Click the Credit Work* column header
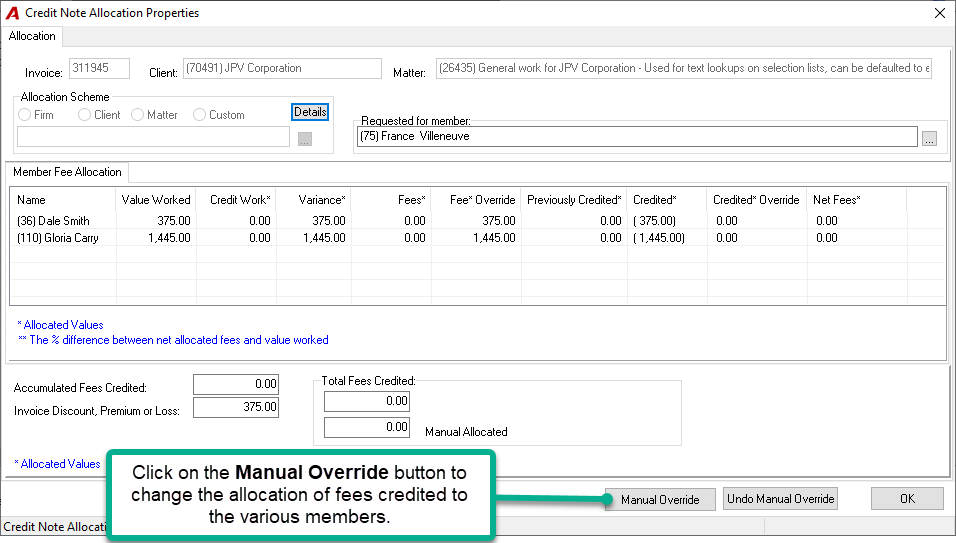 tap(237, 200)
